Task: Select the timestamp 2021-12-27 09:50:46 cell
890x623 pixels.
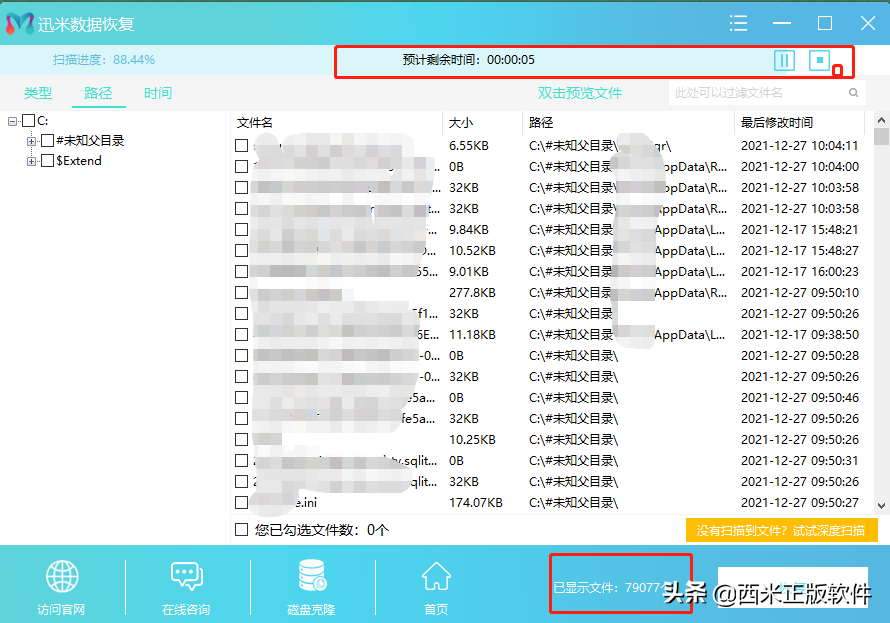Action: pos(800,398)
